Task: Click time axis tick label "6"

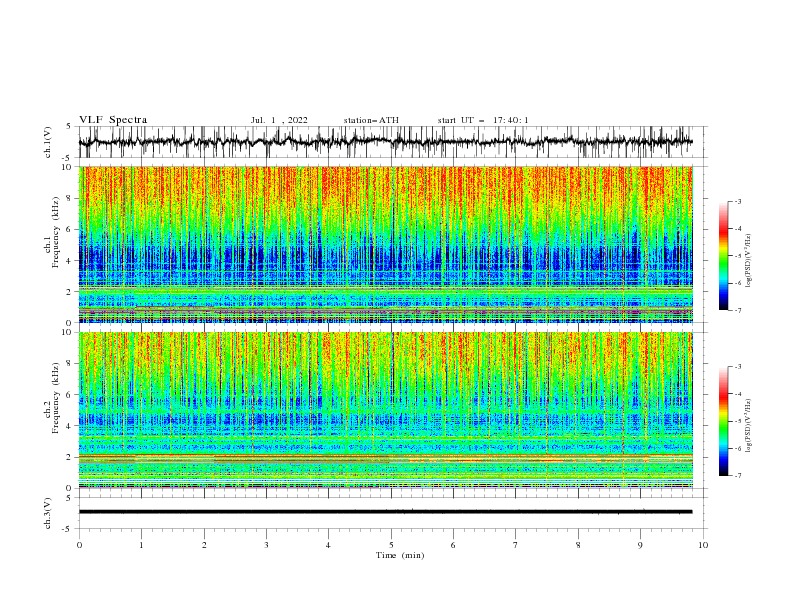Action: [x=453, y=545]
